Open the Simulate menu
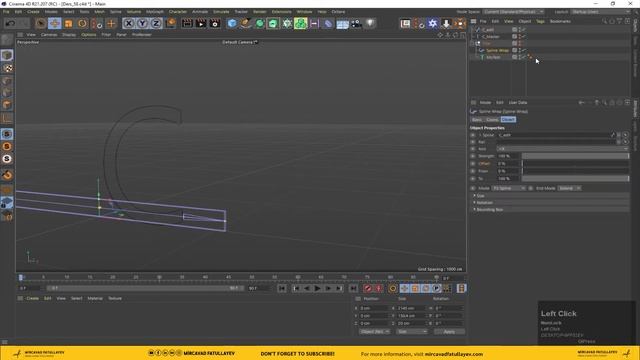 (221, 12)
